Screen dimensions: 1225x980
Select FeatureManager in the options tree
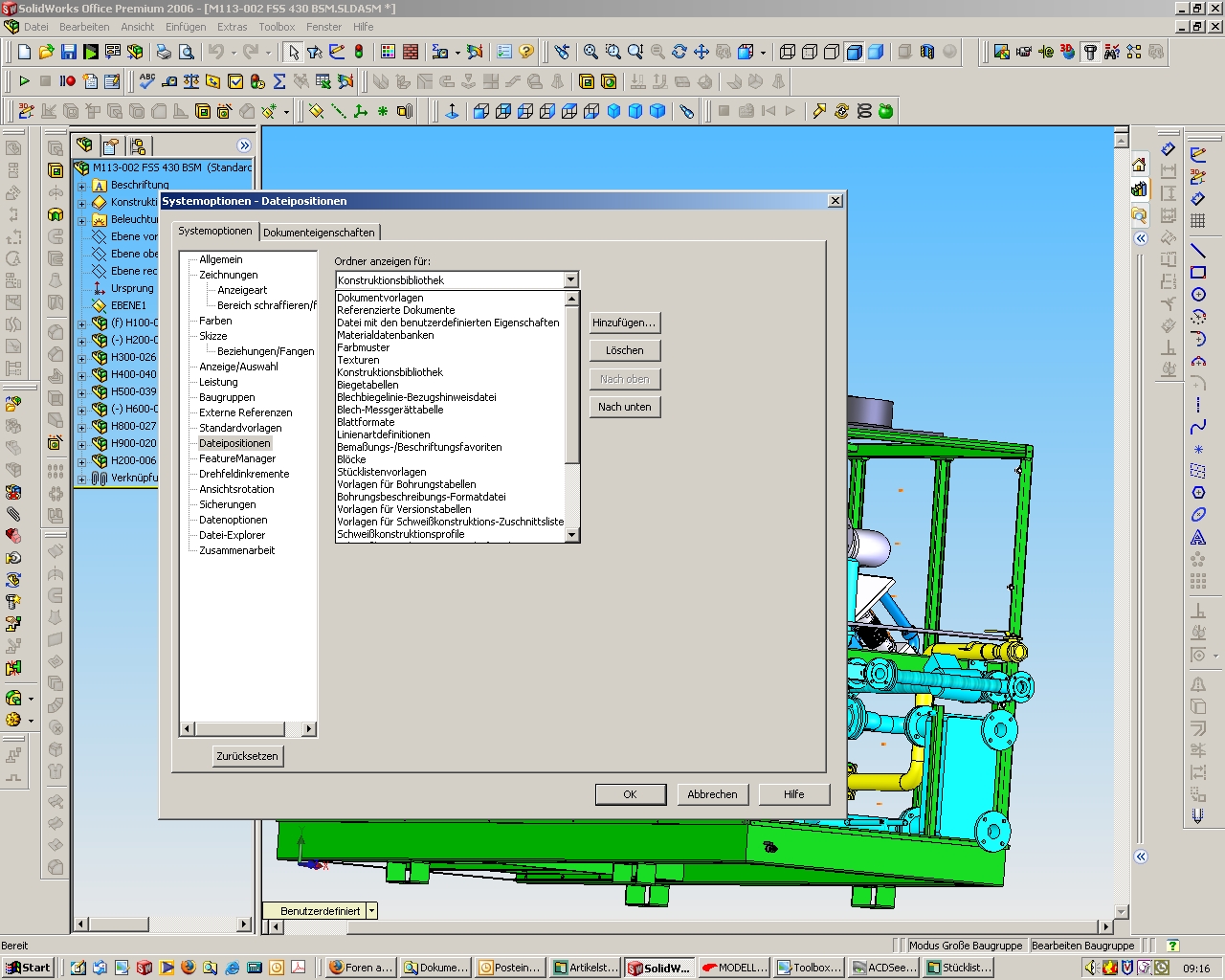237,458
